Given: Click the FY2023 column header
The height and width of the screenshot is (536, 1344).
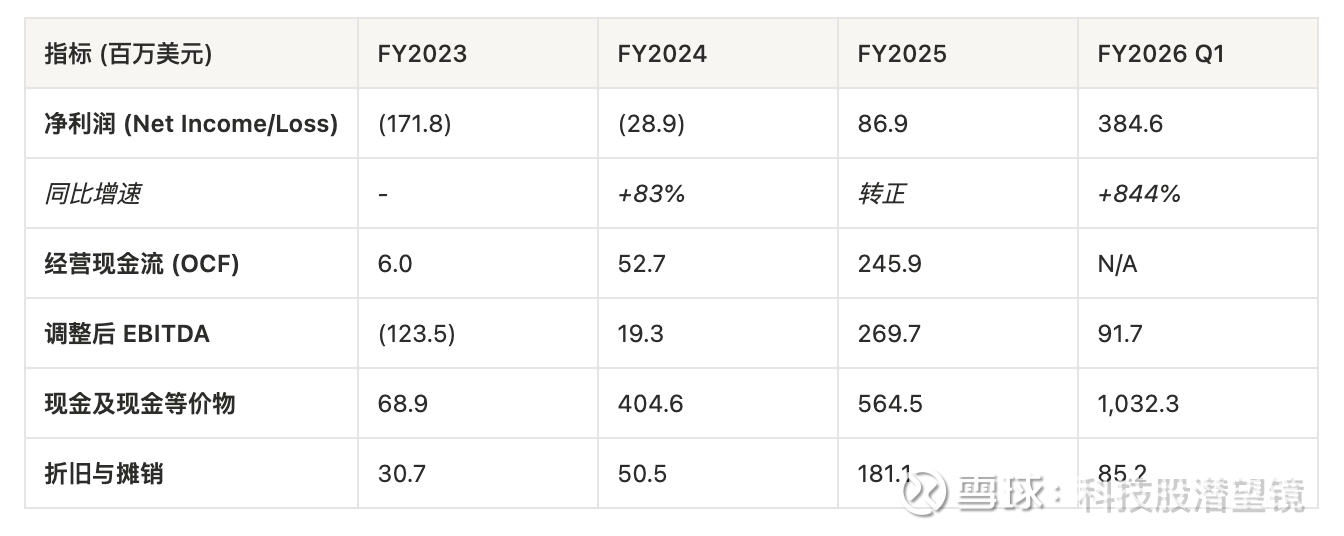Looking at the screenshot, I should pos(422,54).
